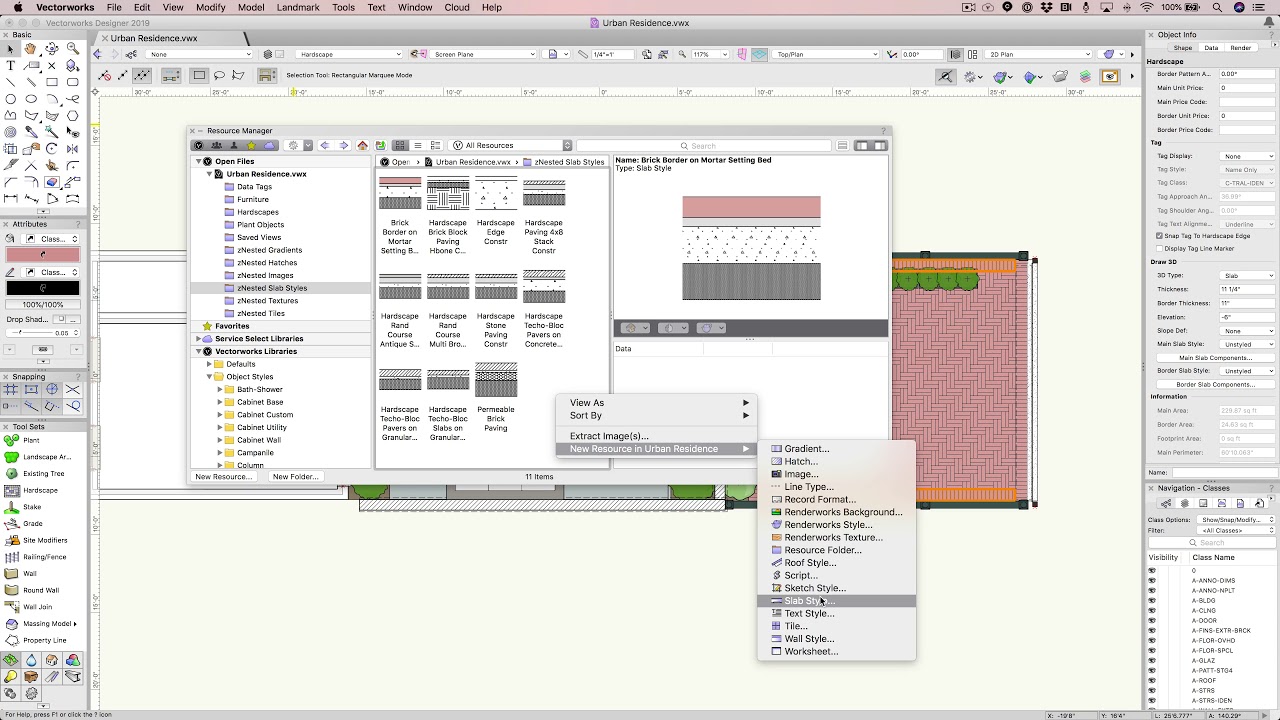Screen dimensions: 1280x720
Task: Click the pink fill color swatch in Attributes
Action: (x=43, y=254)
